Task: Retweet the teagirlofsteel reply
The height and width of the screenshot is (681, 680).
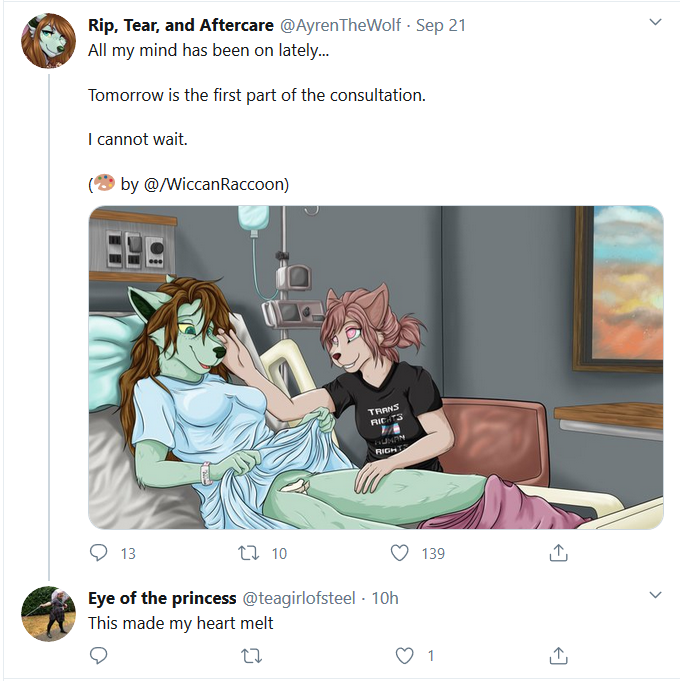Action: pos(251,655)
